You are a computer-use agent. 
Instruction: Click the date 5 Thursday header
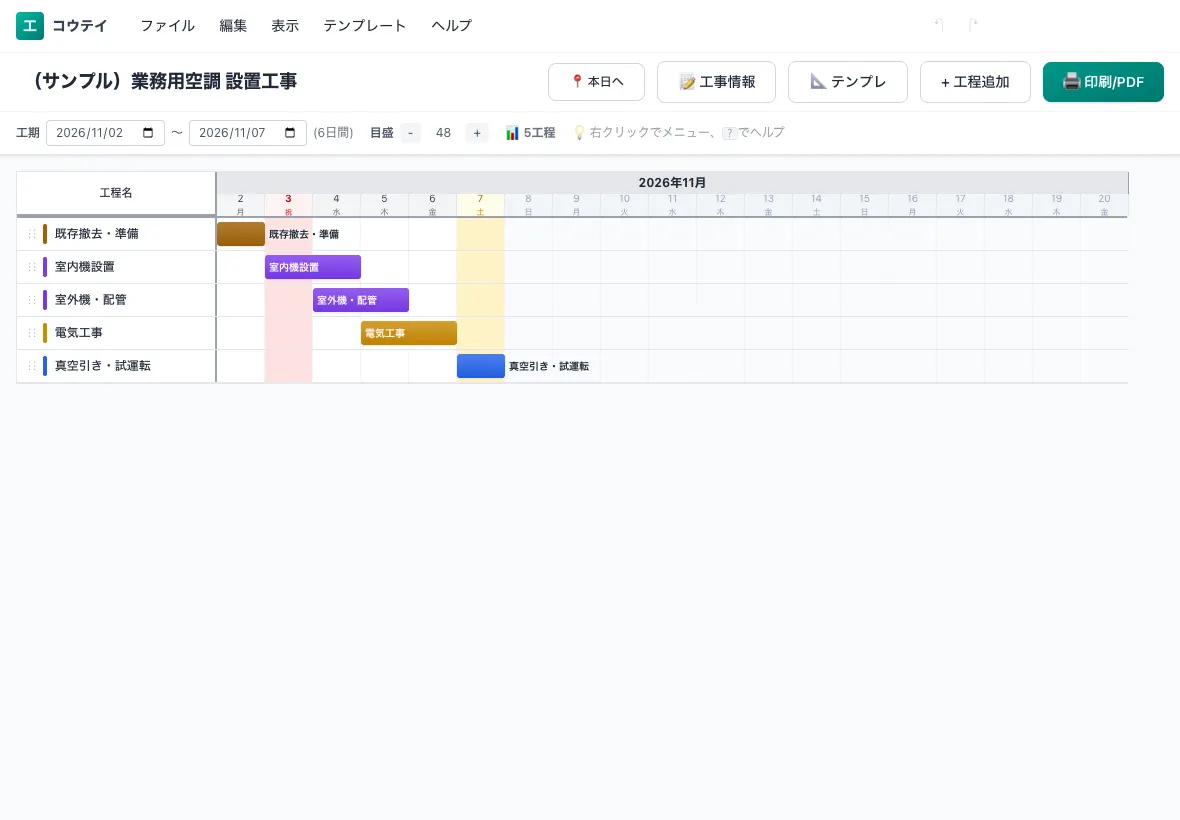385,205
